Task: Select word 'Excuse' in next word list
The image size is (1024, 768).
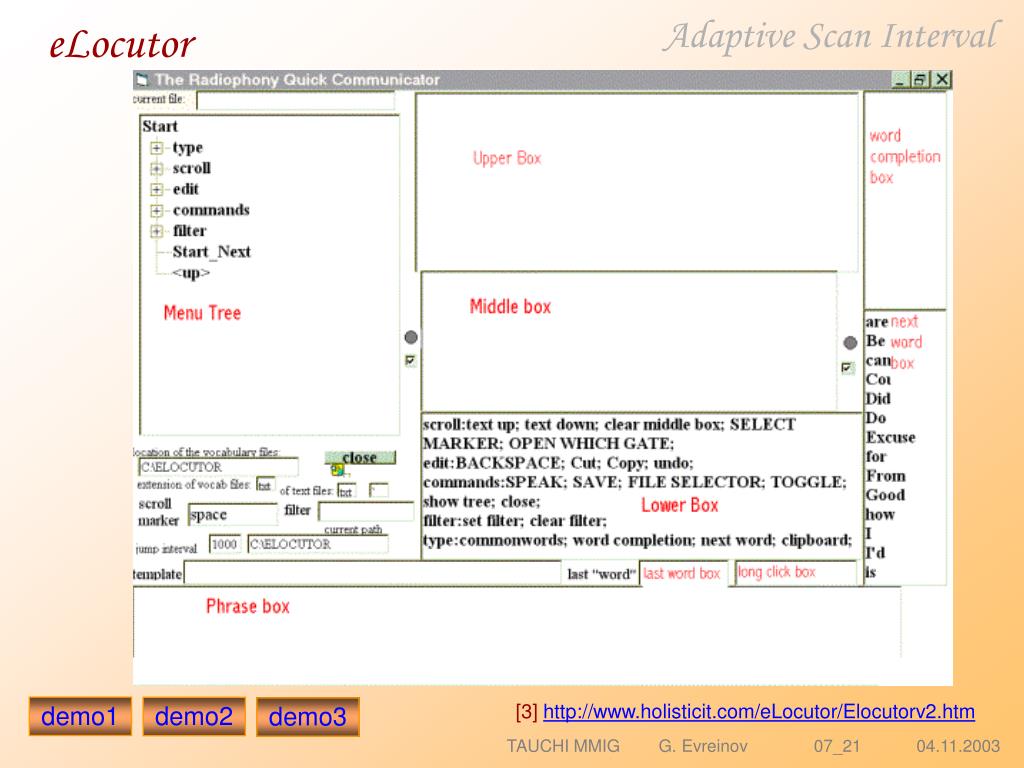Action: [x=891, y=437]
